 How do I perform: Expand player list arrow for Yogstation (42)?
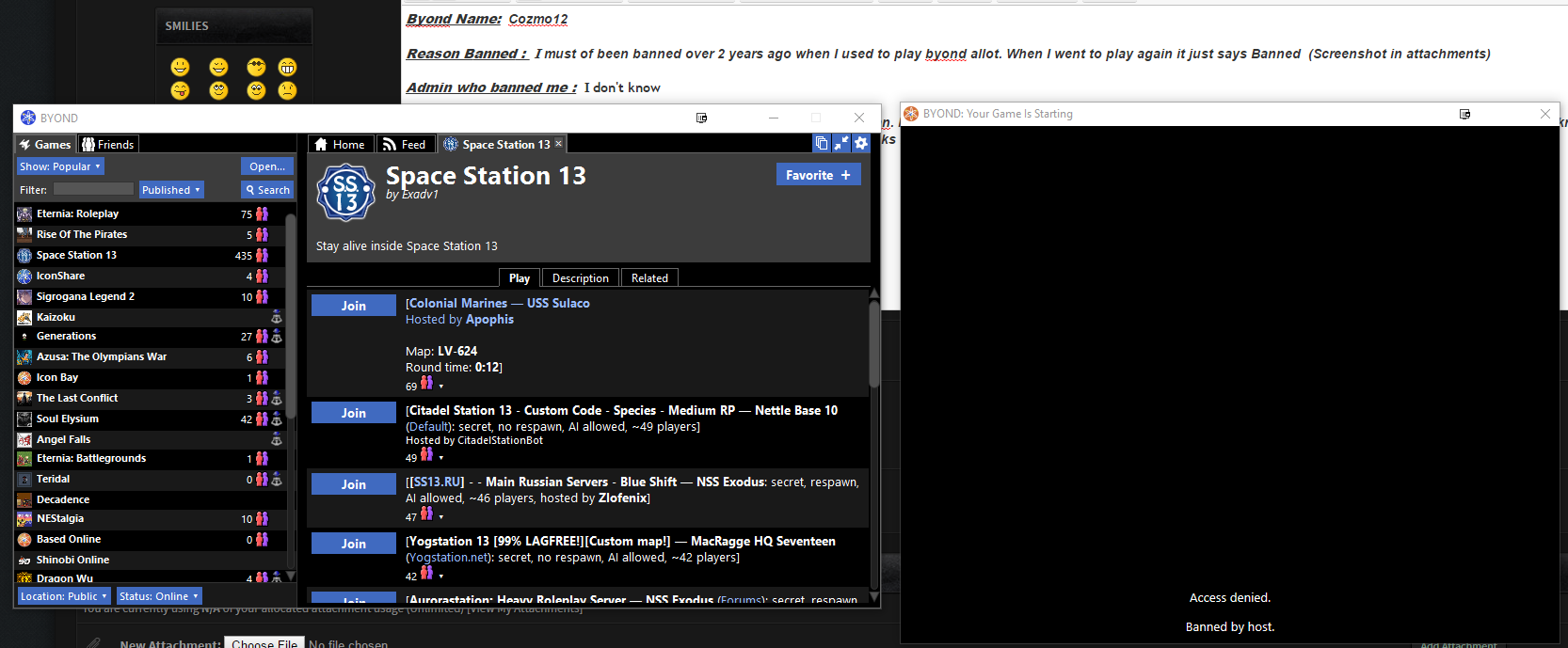[440, 577]
